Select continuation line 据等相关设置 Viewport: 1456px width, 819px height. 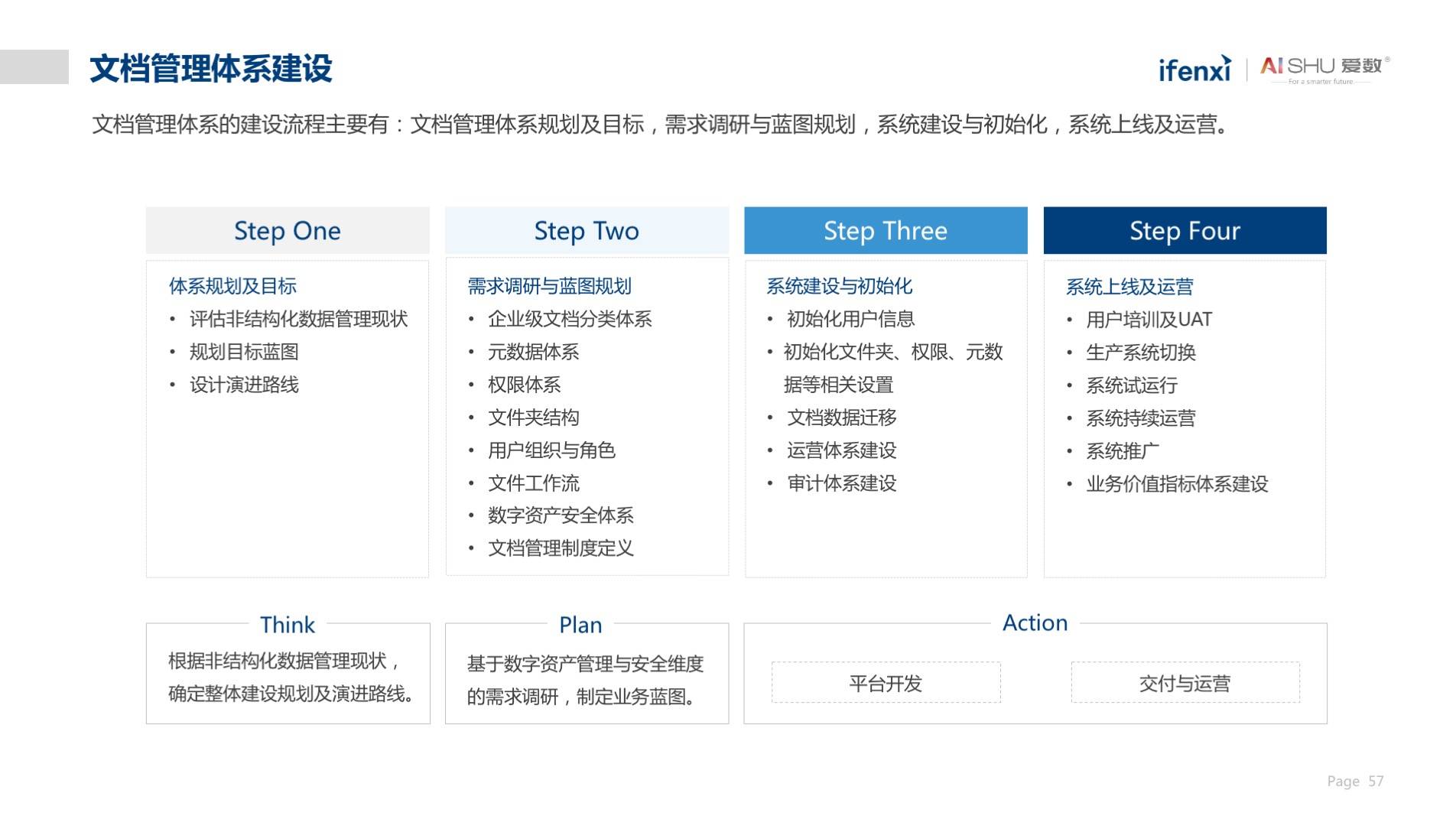click(x=838, y=385)
